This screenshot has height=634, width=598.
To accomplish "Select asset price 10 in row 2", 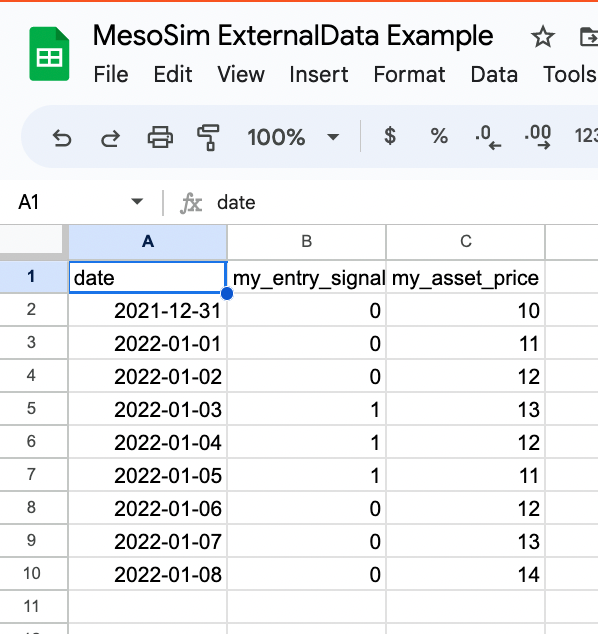I will point(466,310).
